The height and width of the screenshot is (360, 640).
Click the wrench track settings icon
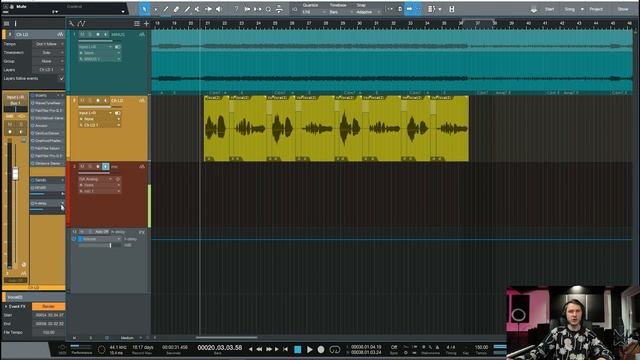click(x=71, y=24)
